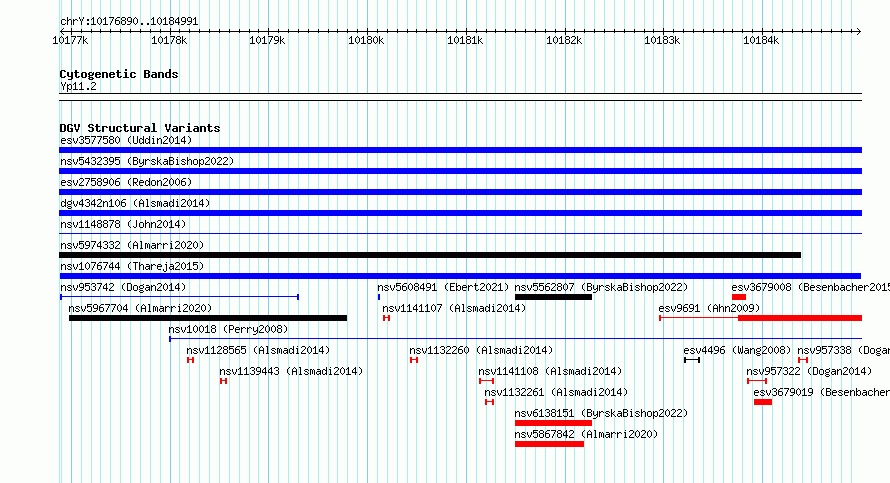Click nsv1132260 (Alsmadi2014) label
This screenshot has height=483, width=890.
[481, 350]
